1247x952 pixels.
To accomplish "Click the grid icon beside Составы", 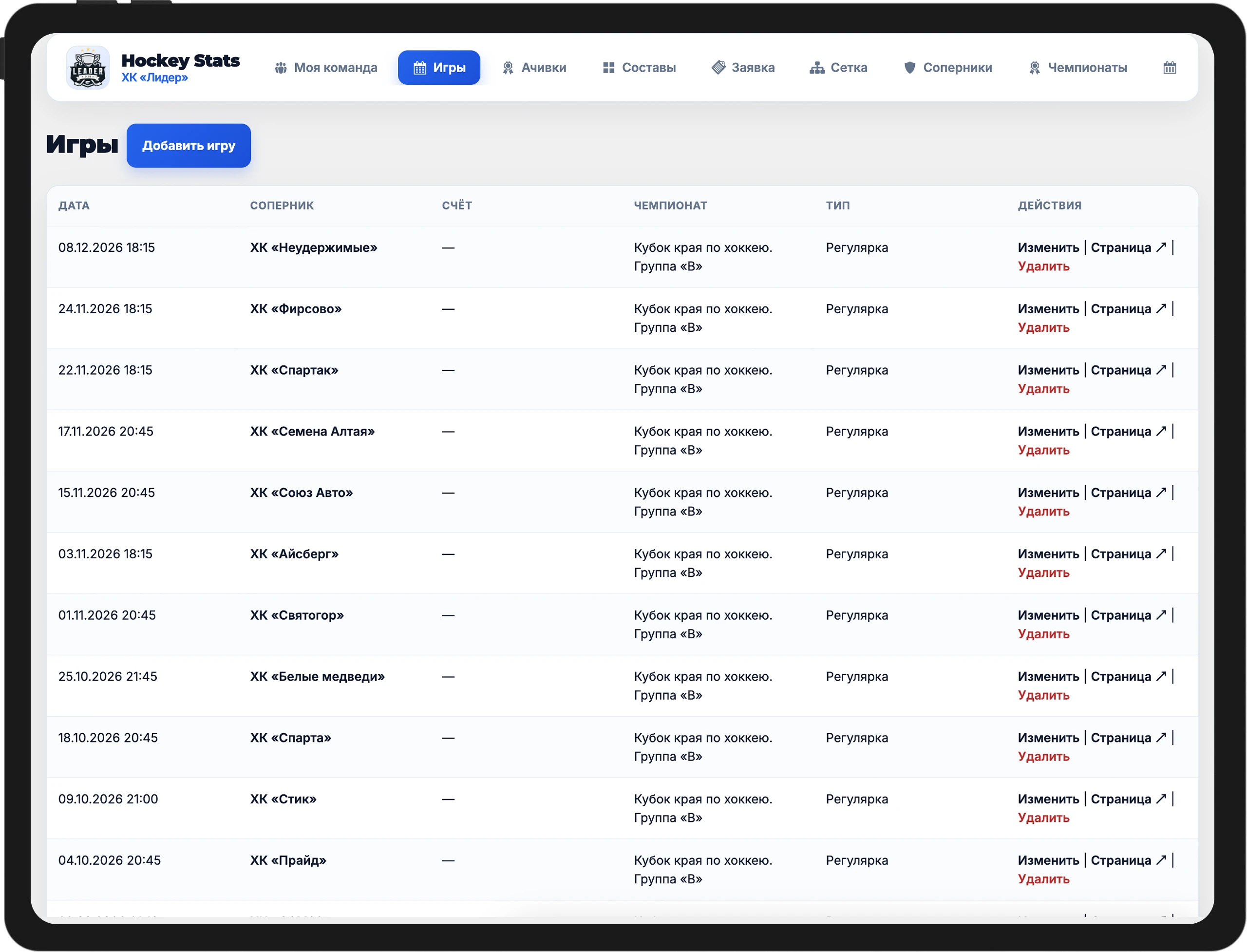I will point(608,68).
